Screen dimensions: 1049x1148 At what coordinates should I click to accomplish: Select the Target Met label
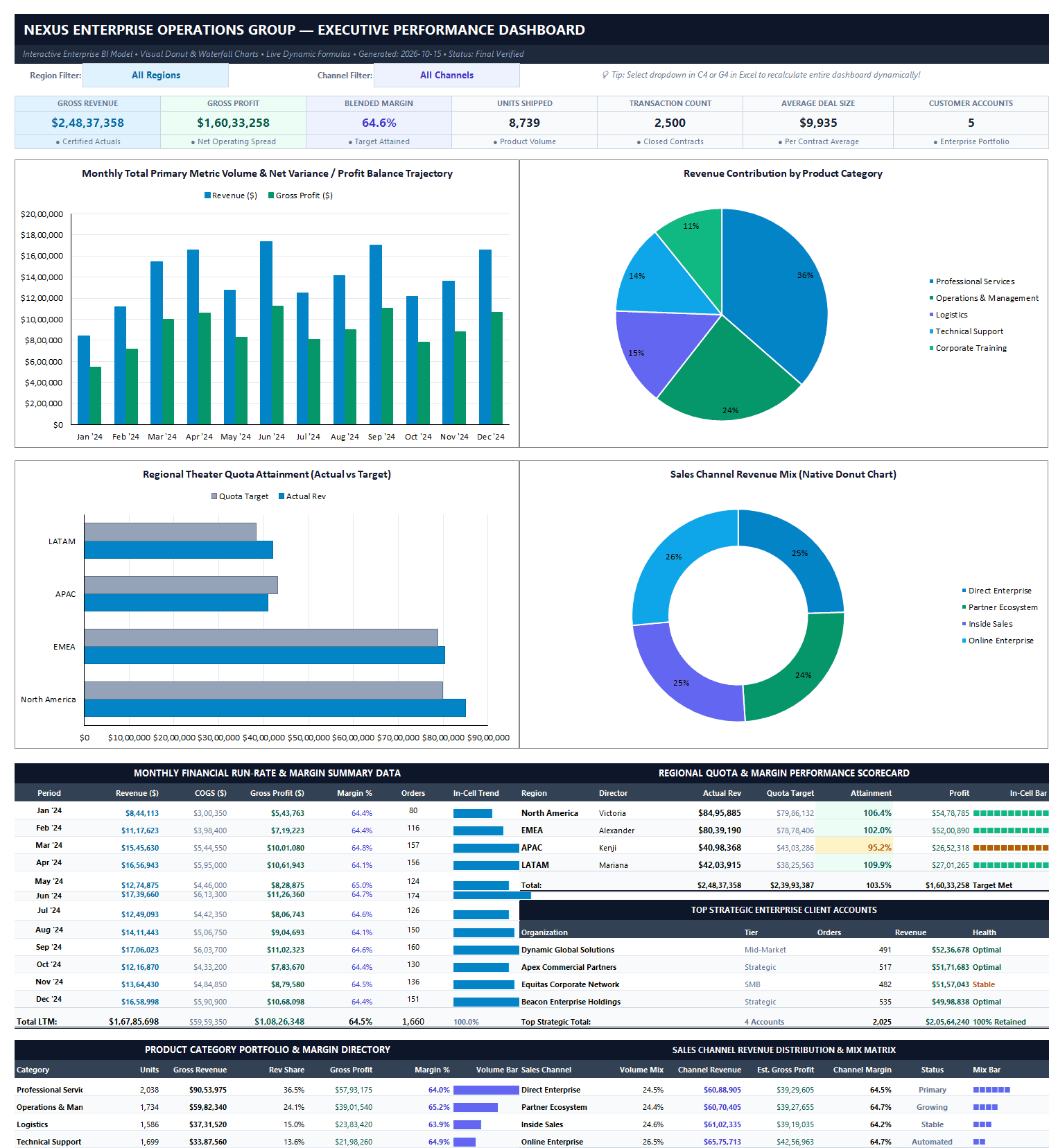tap(992, 885)
